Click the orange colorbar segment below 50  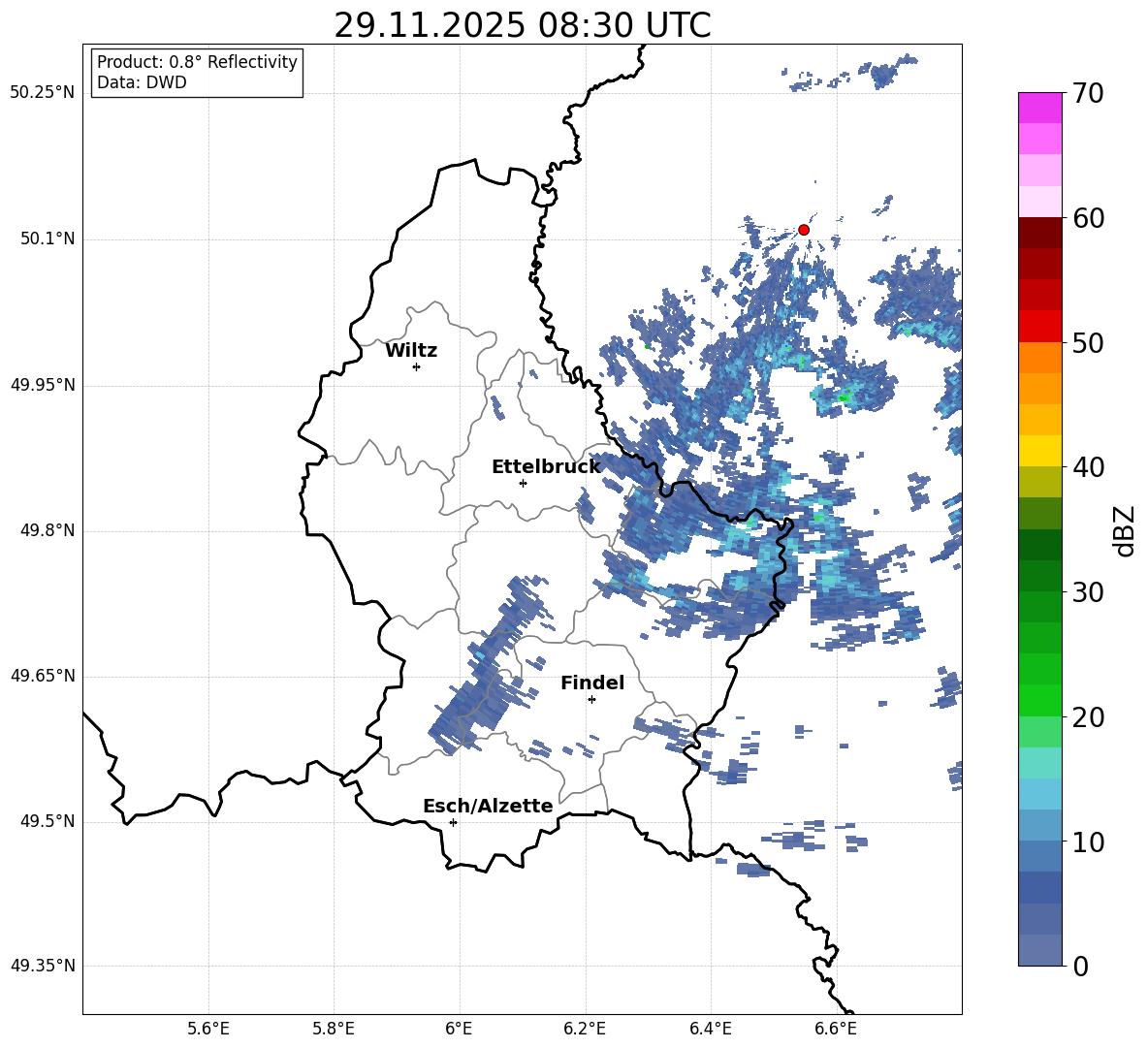(x=1040, y=358)
